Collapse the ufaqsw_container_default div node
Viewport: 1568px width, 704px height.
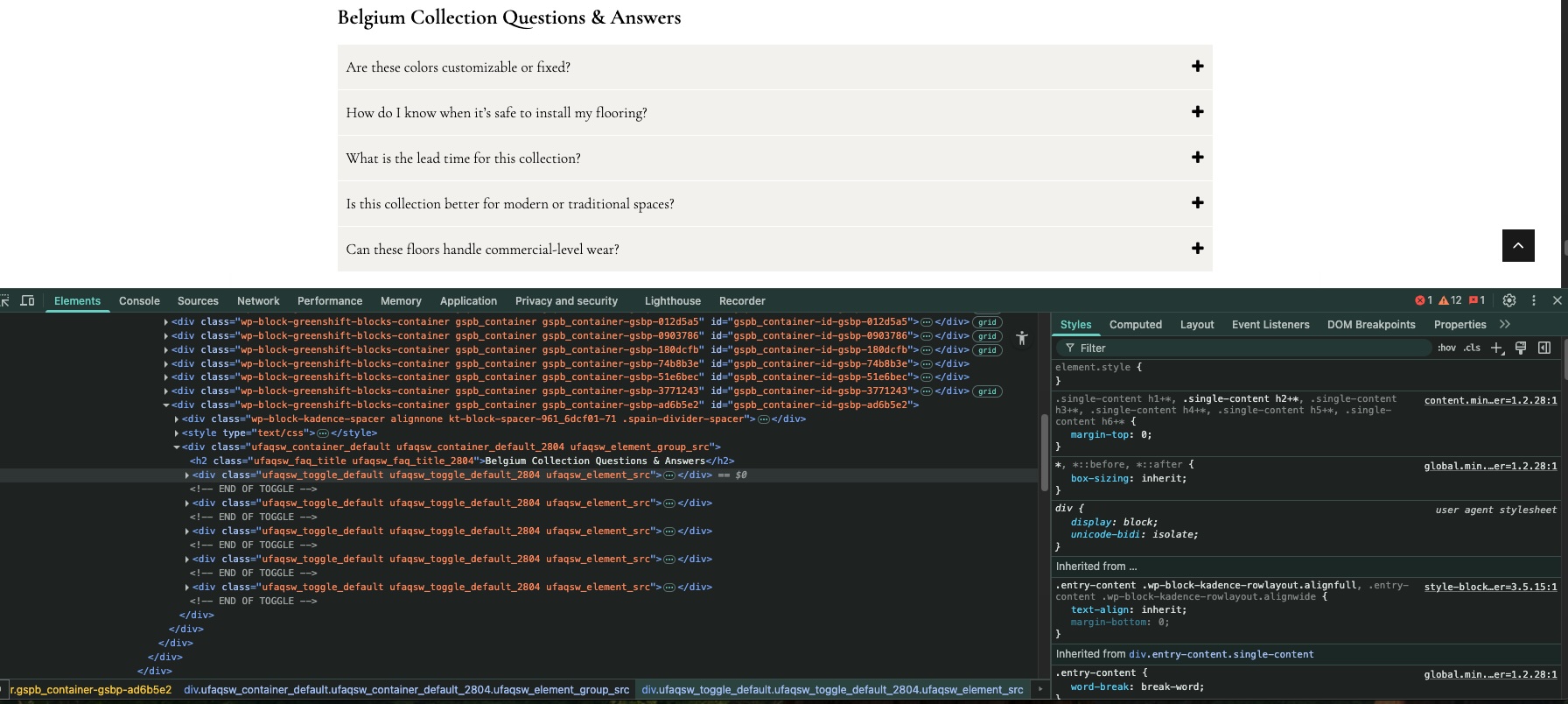pos(177,447)
